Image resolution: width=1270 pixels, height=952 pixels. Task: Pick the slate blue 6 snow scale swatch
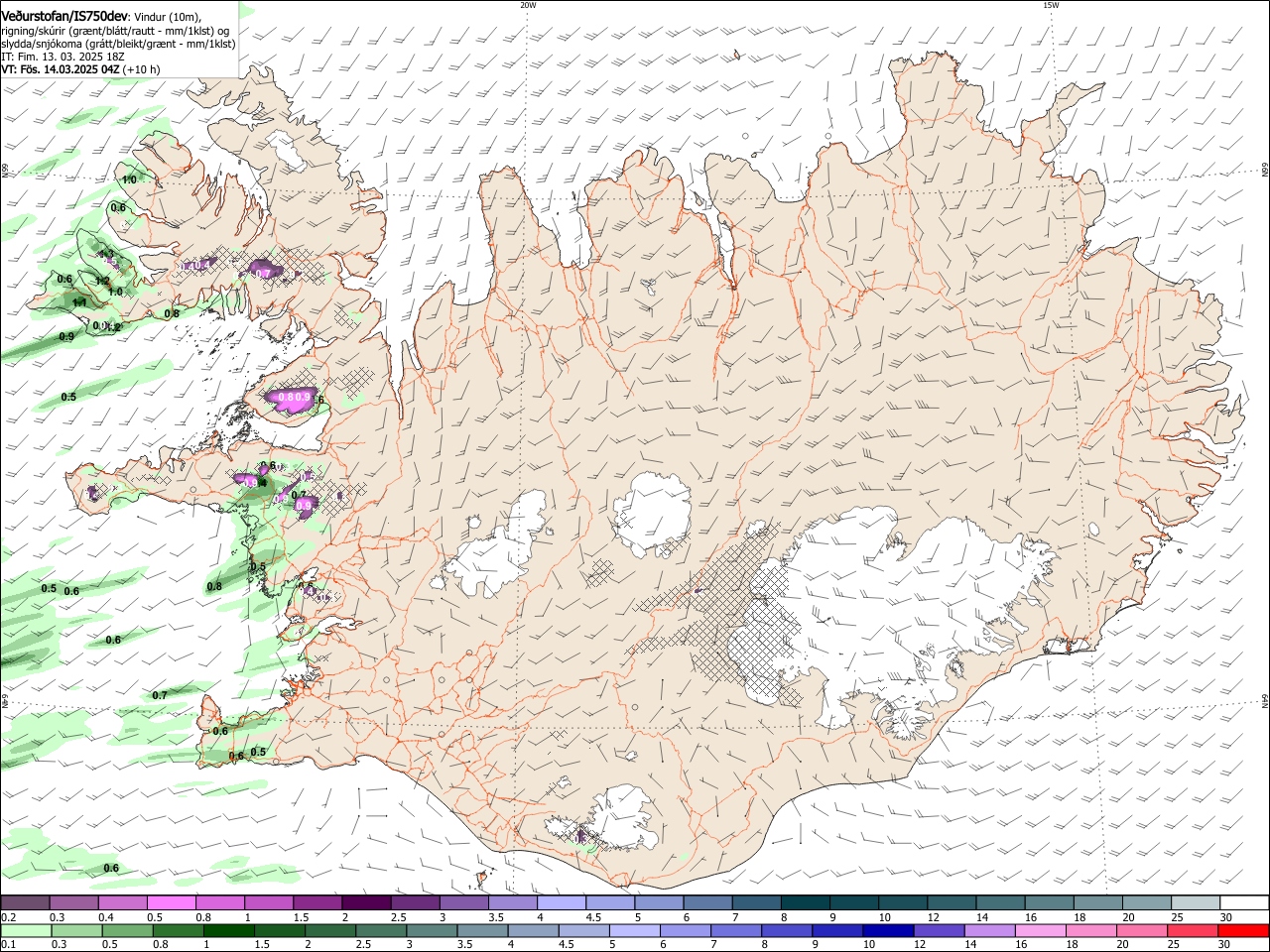[x=707, y=903]
